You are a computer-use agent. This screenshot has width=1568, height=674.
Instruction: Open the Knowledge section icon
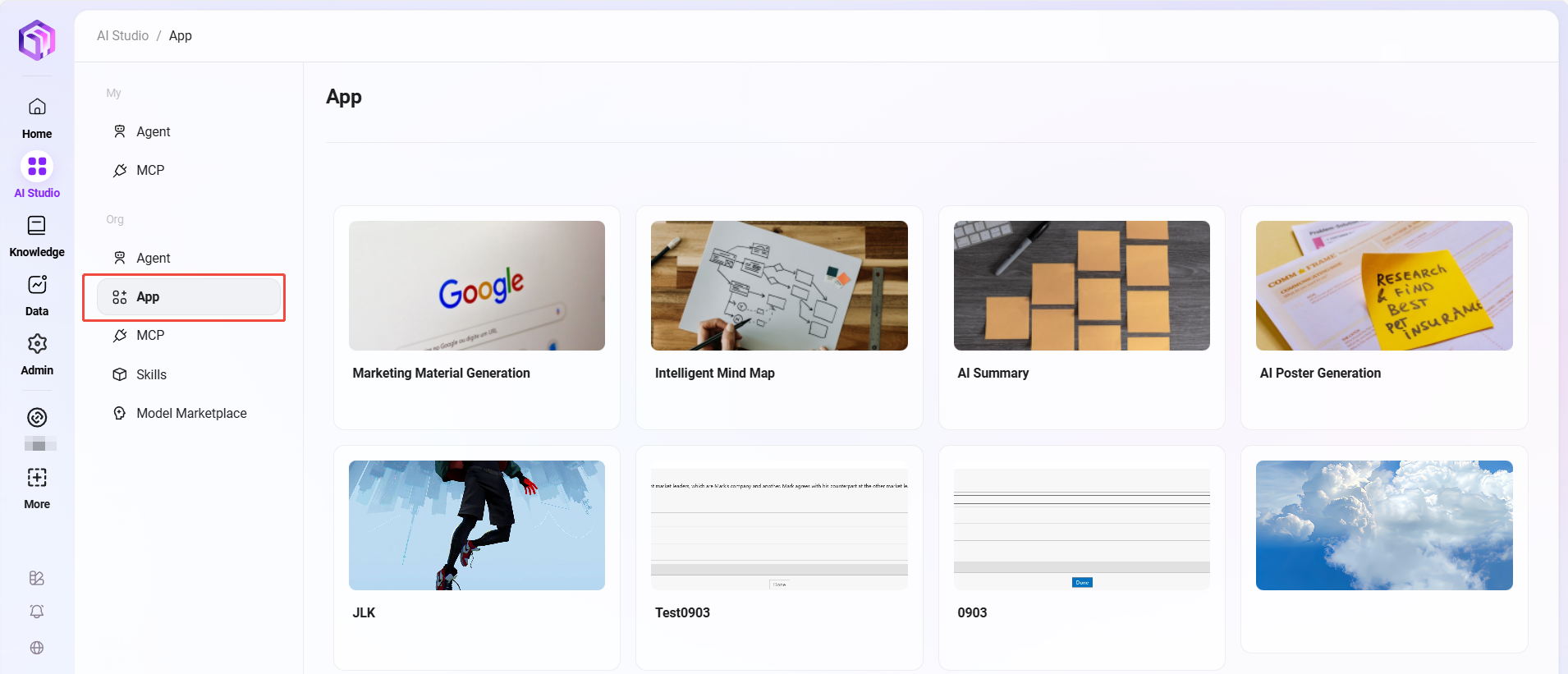click(x=37, y=226)
